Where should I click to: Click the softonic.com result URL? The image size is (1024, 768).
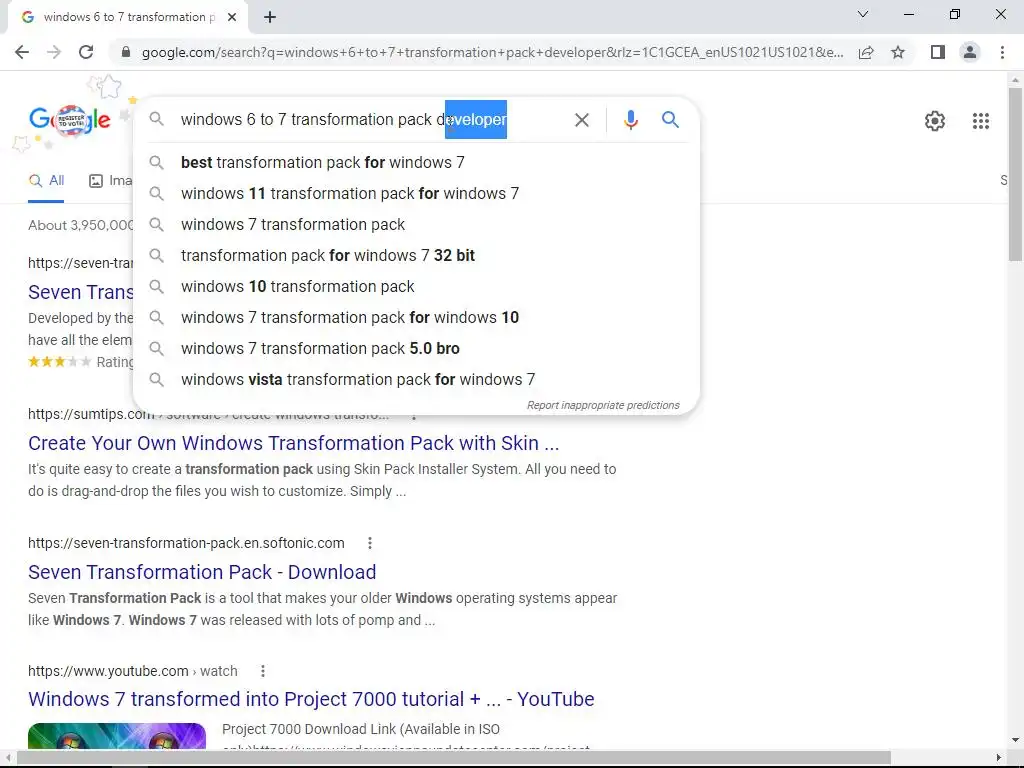[186, 543]
